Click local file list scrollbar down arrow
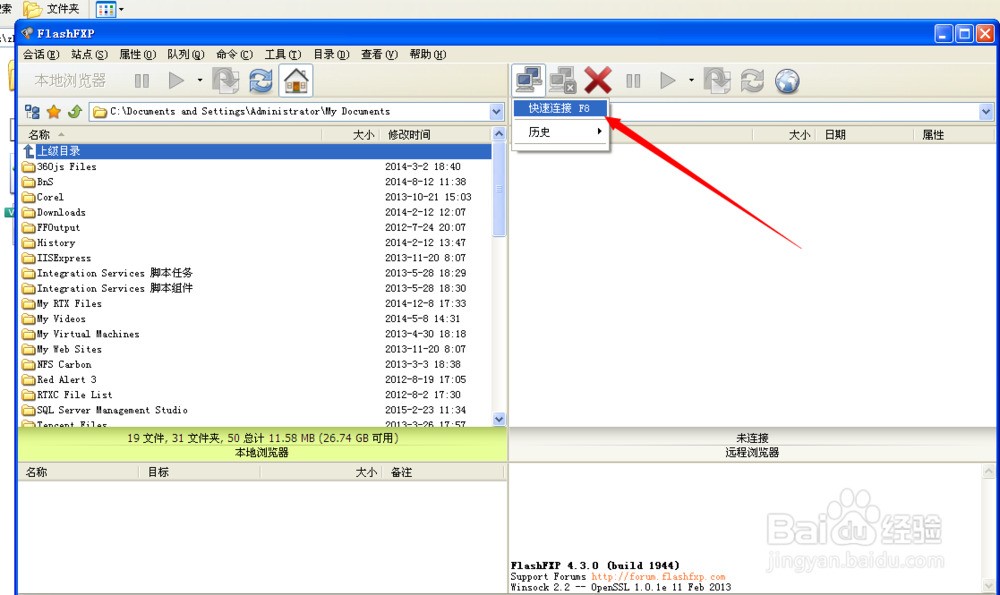Viewport: 1000px width, 595px height. click(x=499, y=419)
